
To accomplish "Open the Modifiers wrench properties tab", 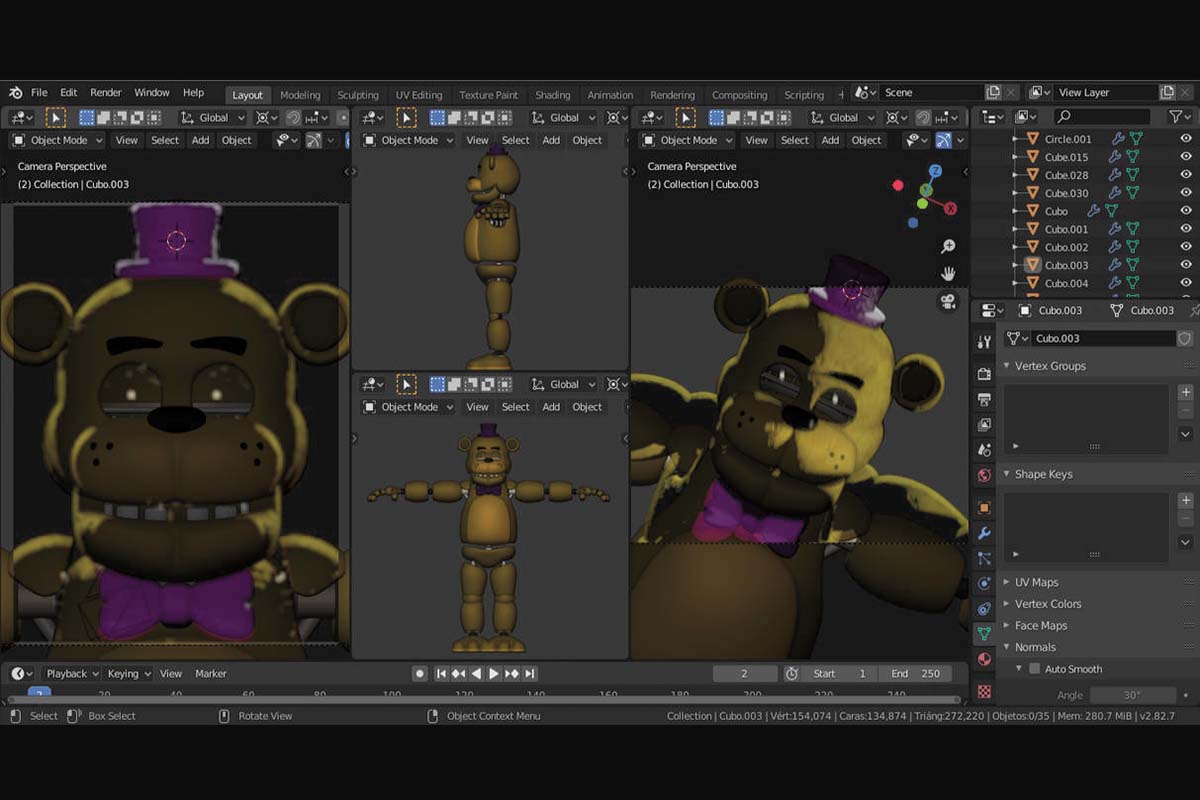I will pyautogui.click(x=985, y=534).
